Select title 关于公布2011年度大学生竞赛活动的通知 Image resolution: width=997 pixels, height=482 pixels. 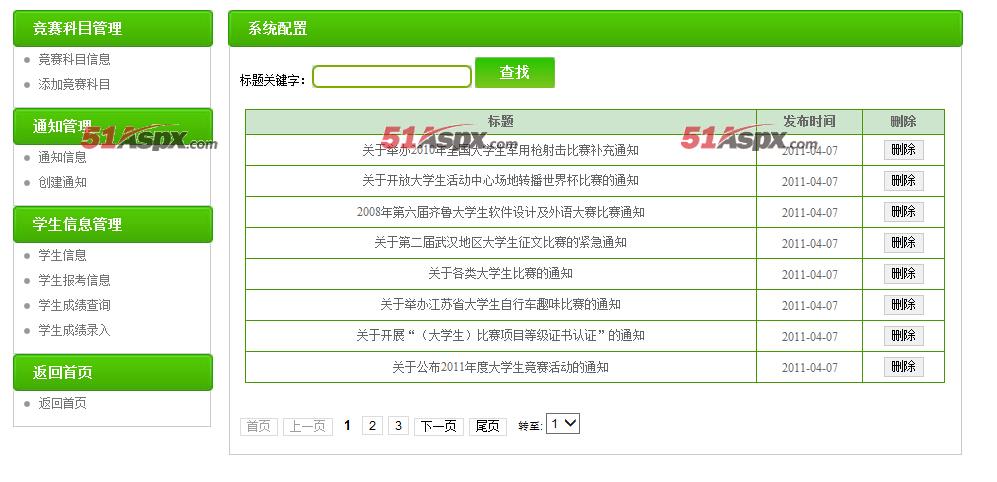pos(500,367)
